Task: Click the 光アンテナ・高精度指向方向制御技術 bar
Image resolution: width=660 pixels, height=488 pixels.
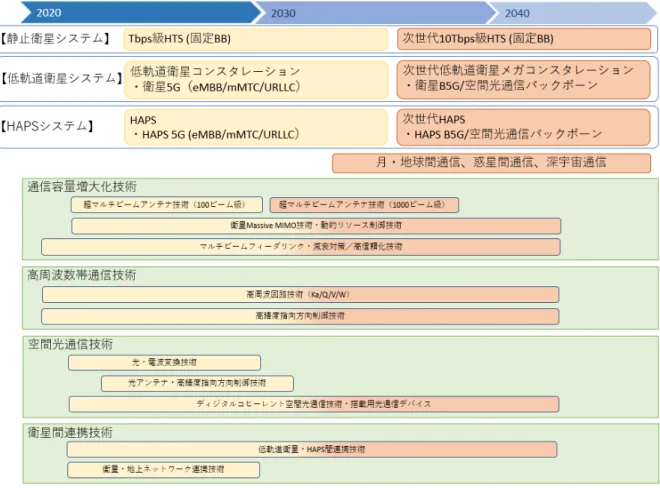Action: pyautogui.click(x=197, y=383)
